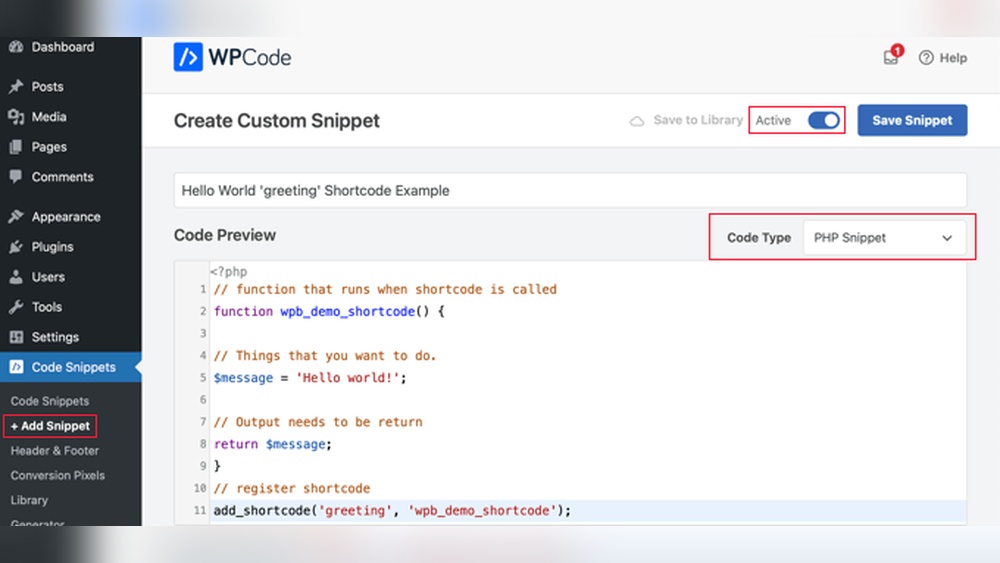Open the notifications inbox with badge
Screen dimensions: 1000x563
[x=892, y=57]
